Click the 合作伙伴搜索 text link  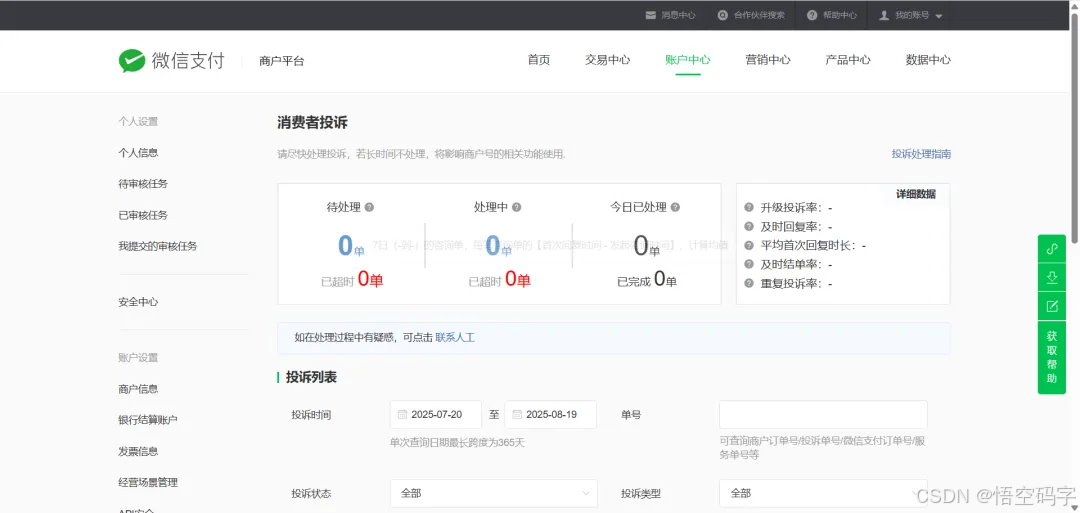[x=759, y=15]
